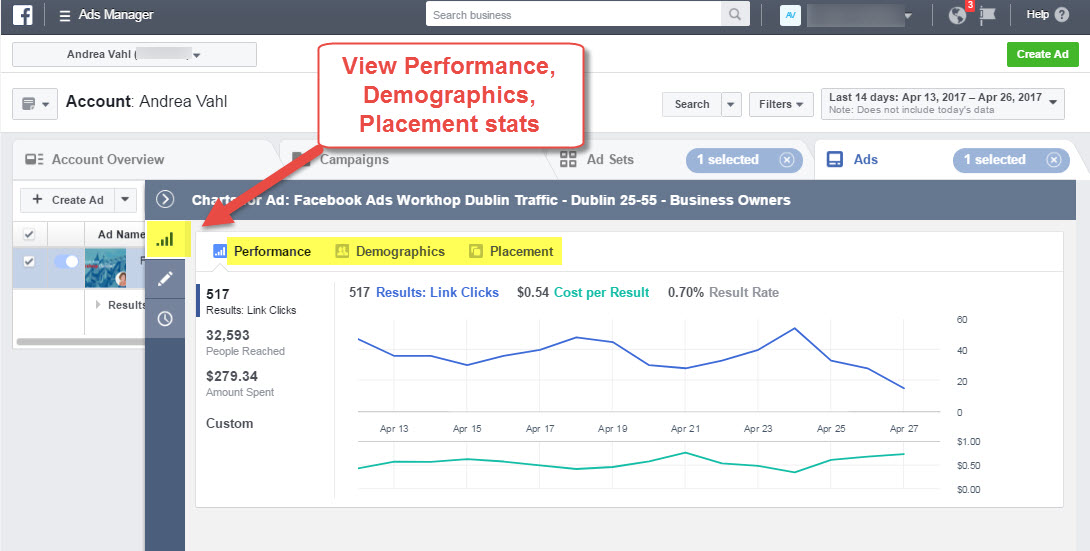The image size is (1090, 551).
Task: Click the Search button
Action: pos(692,104)
